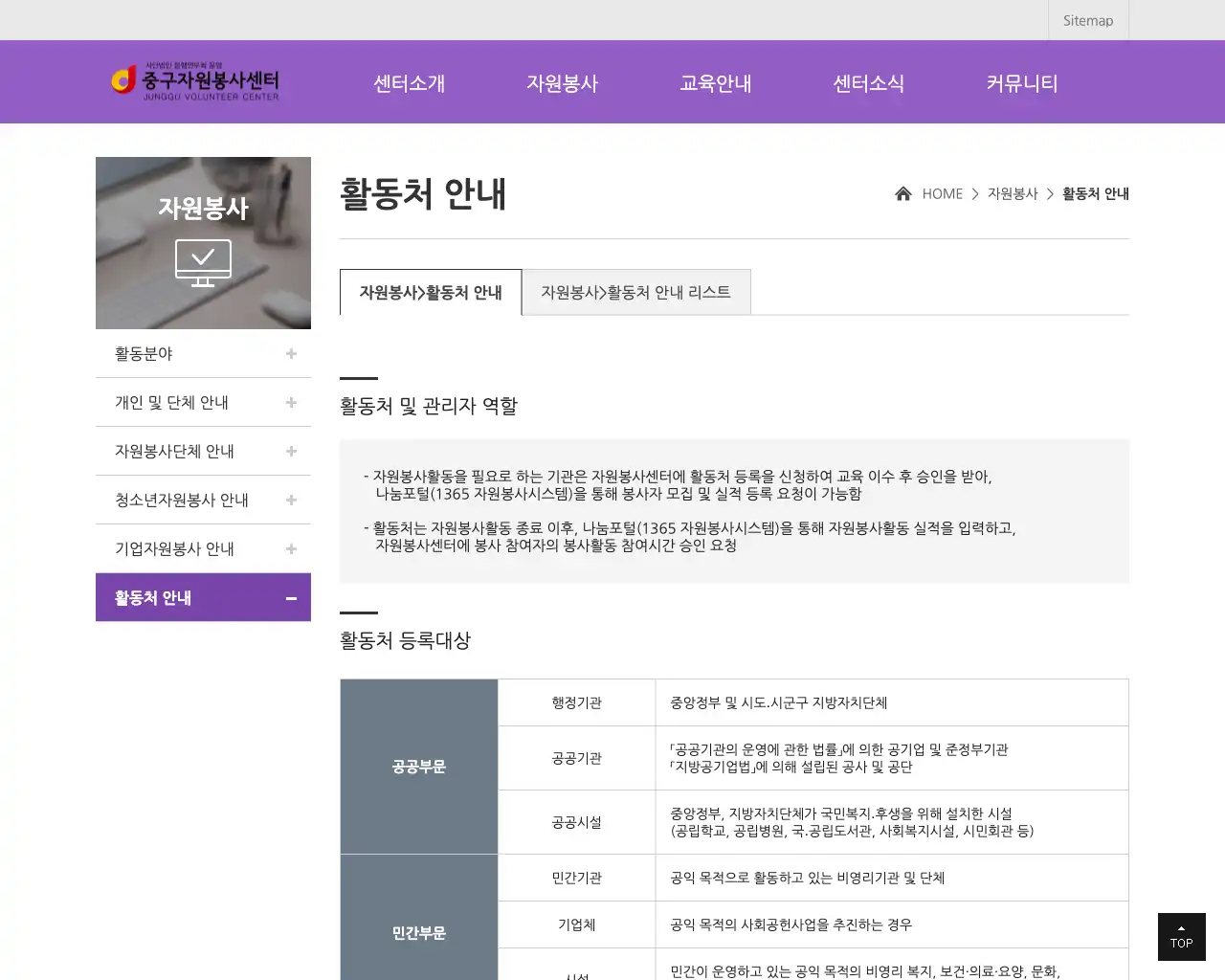Expand 개인 및 단체 안내 plus icon
1225x980 pixels.
(x=291, y=403)
